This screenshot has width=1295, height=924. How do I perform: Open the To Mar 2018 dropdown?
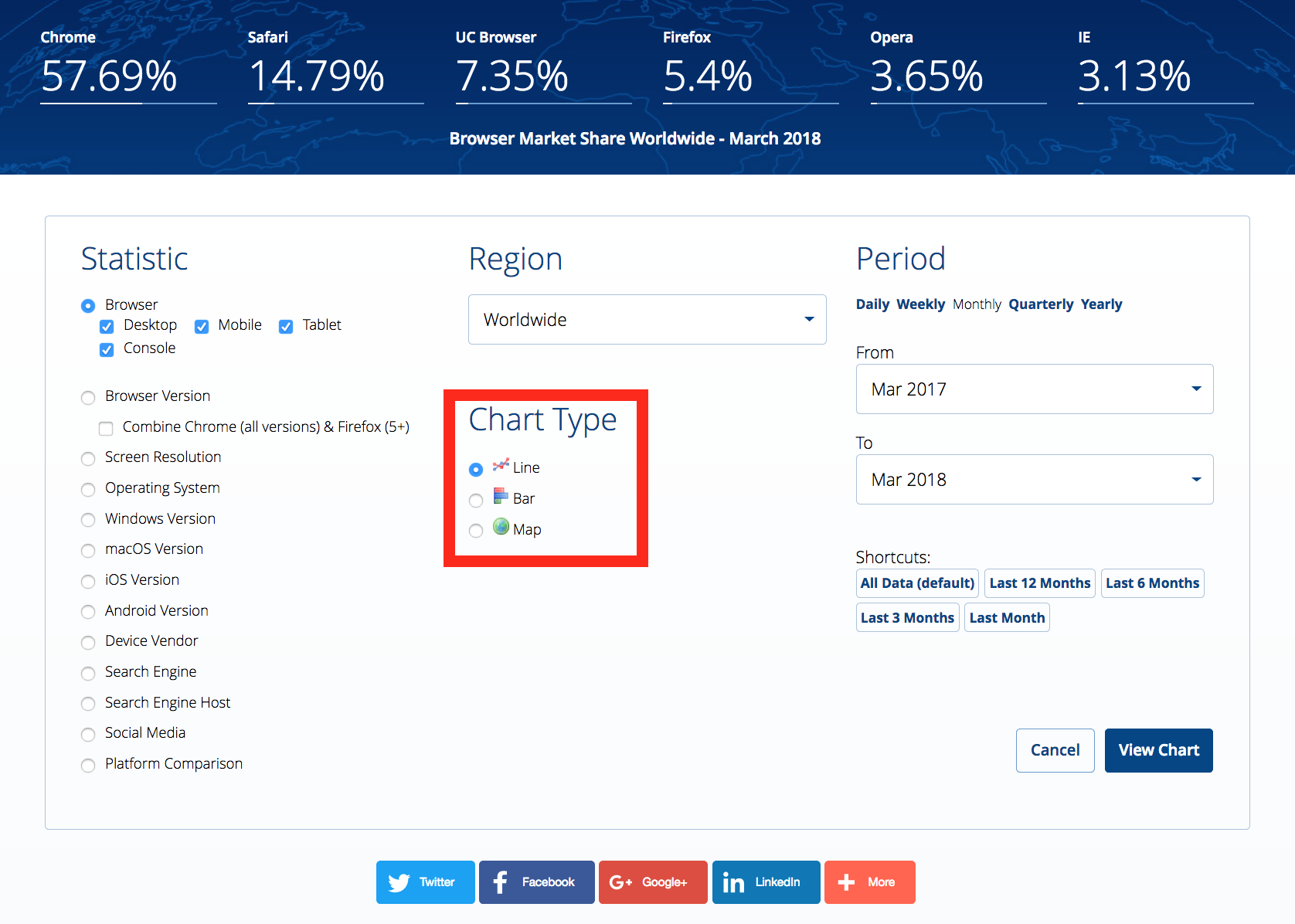(1035, 479)
